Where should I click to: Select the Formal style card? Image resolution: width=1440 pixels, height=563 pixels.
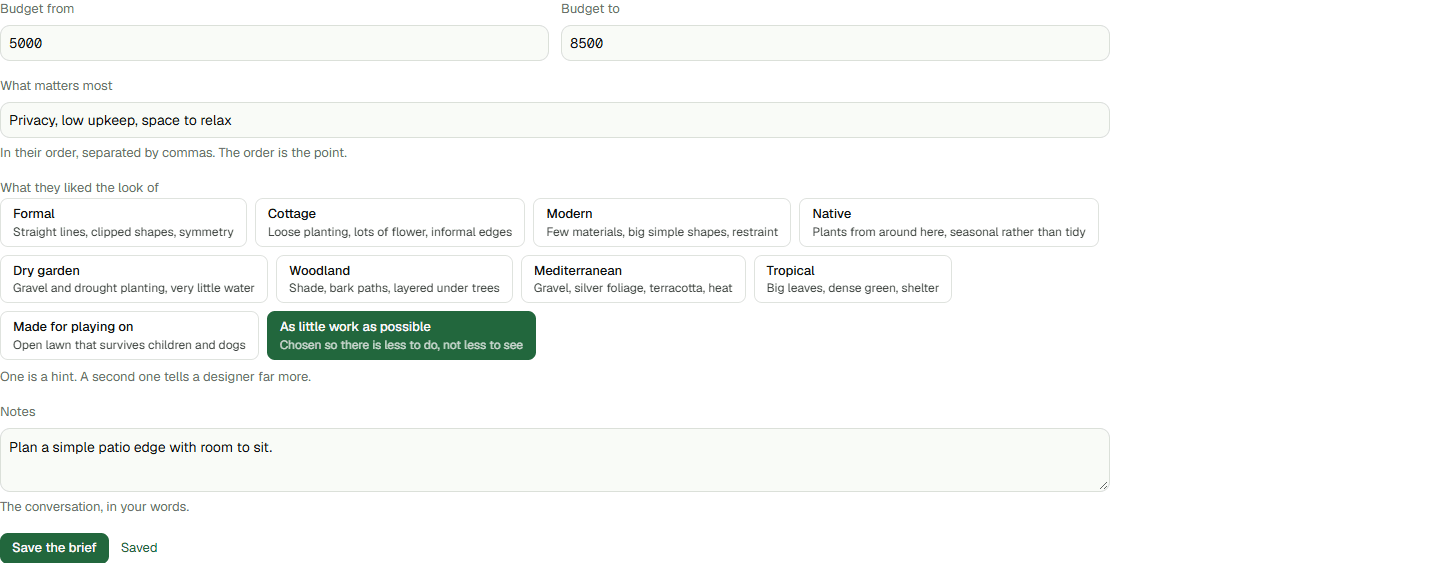pyautogui.click(x=123, y=222)
